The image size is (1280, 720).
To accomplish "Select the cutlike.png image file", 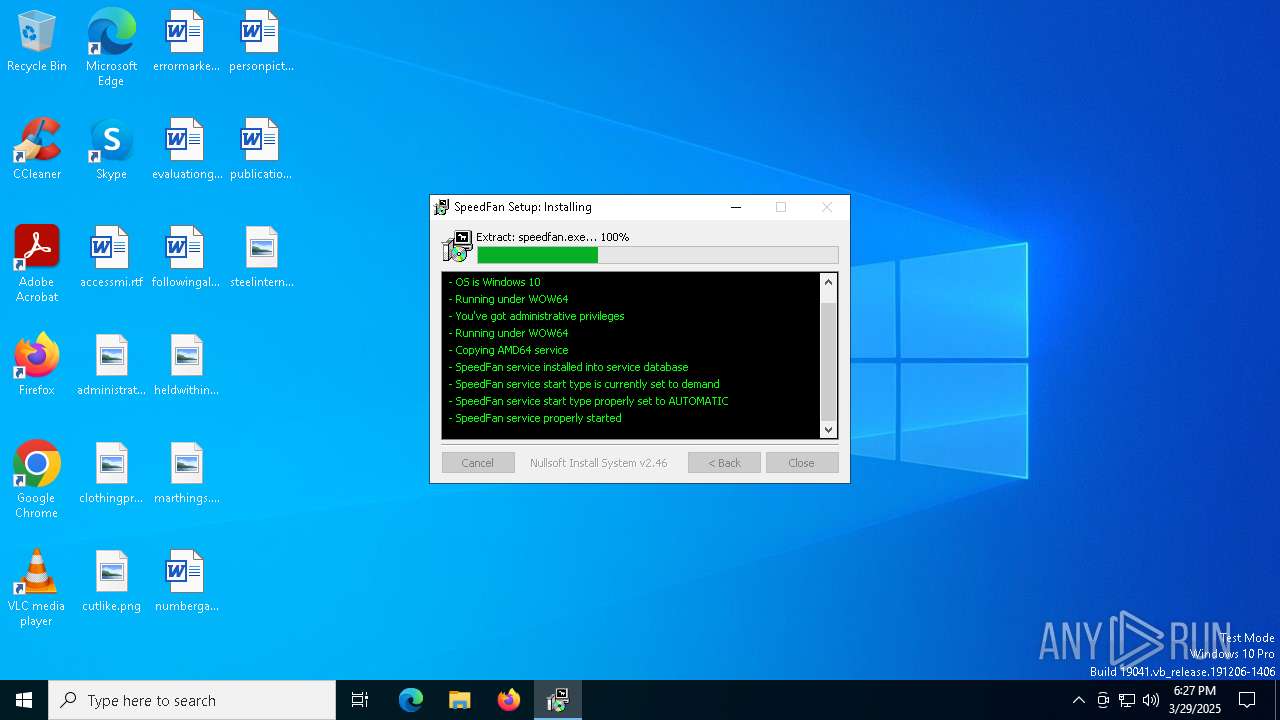I will [111, 581].
